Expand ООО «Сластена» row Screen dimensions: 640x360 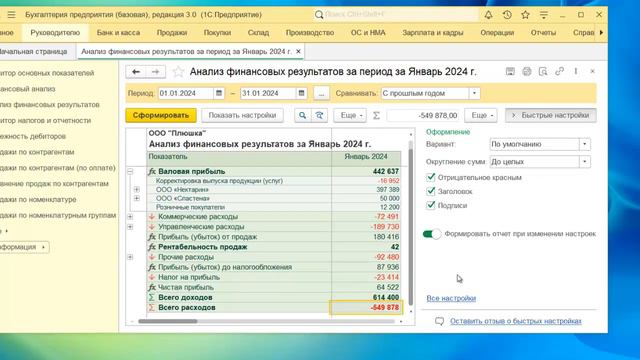click(137, 198)
